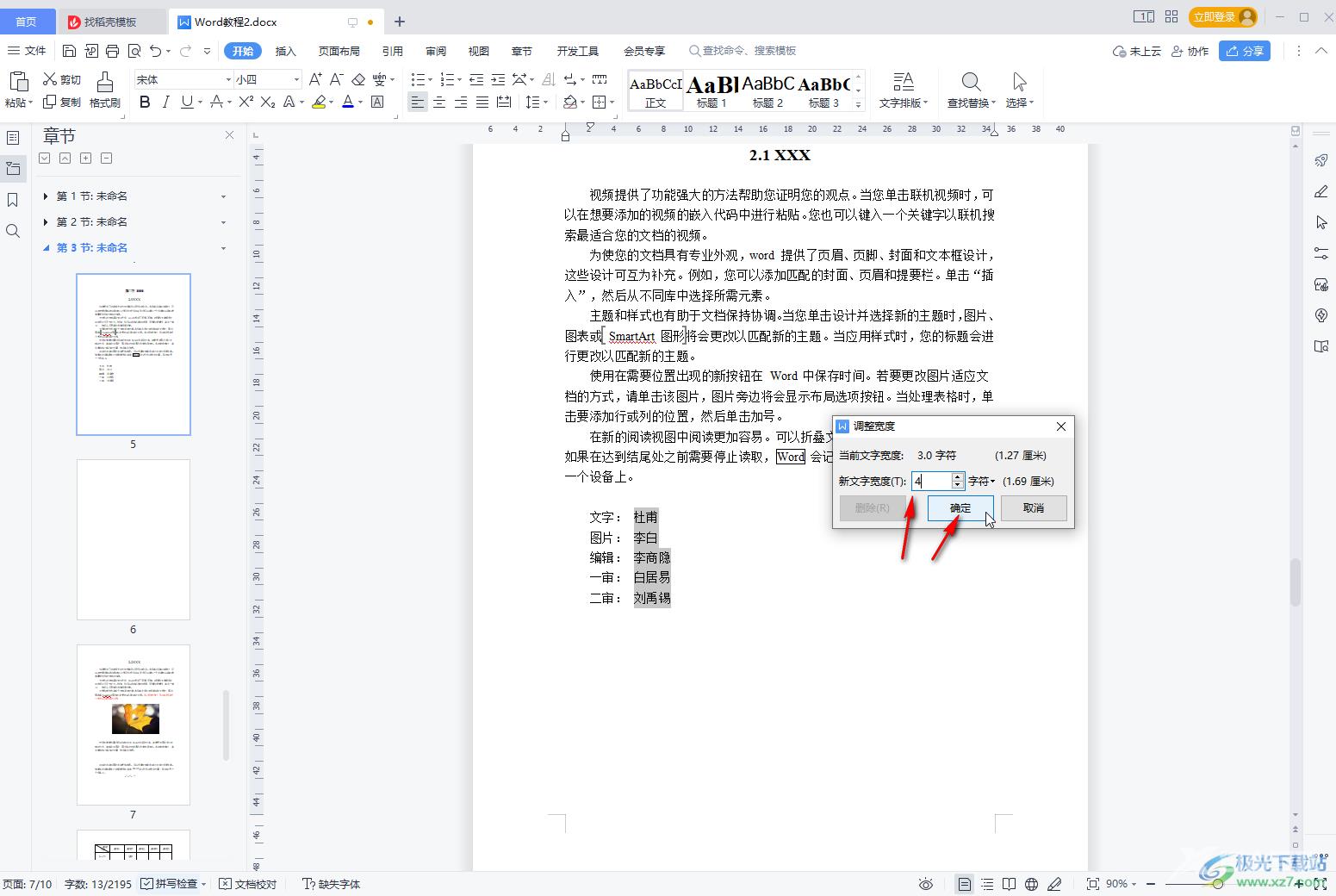Decrease paragraph indent
Image resolution: width=1336 pixels, height=896 pixels.
click(x=476, y=79)
